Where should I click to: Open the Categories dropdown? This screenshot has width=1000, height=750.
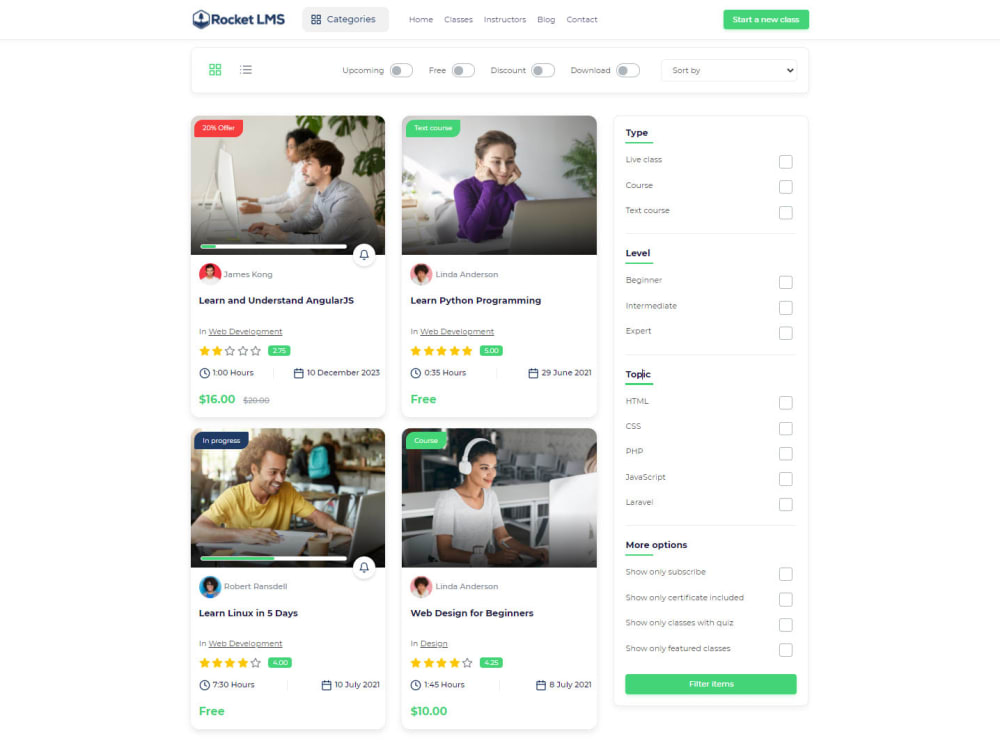point(344,19)
